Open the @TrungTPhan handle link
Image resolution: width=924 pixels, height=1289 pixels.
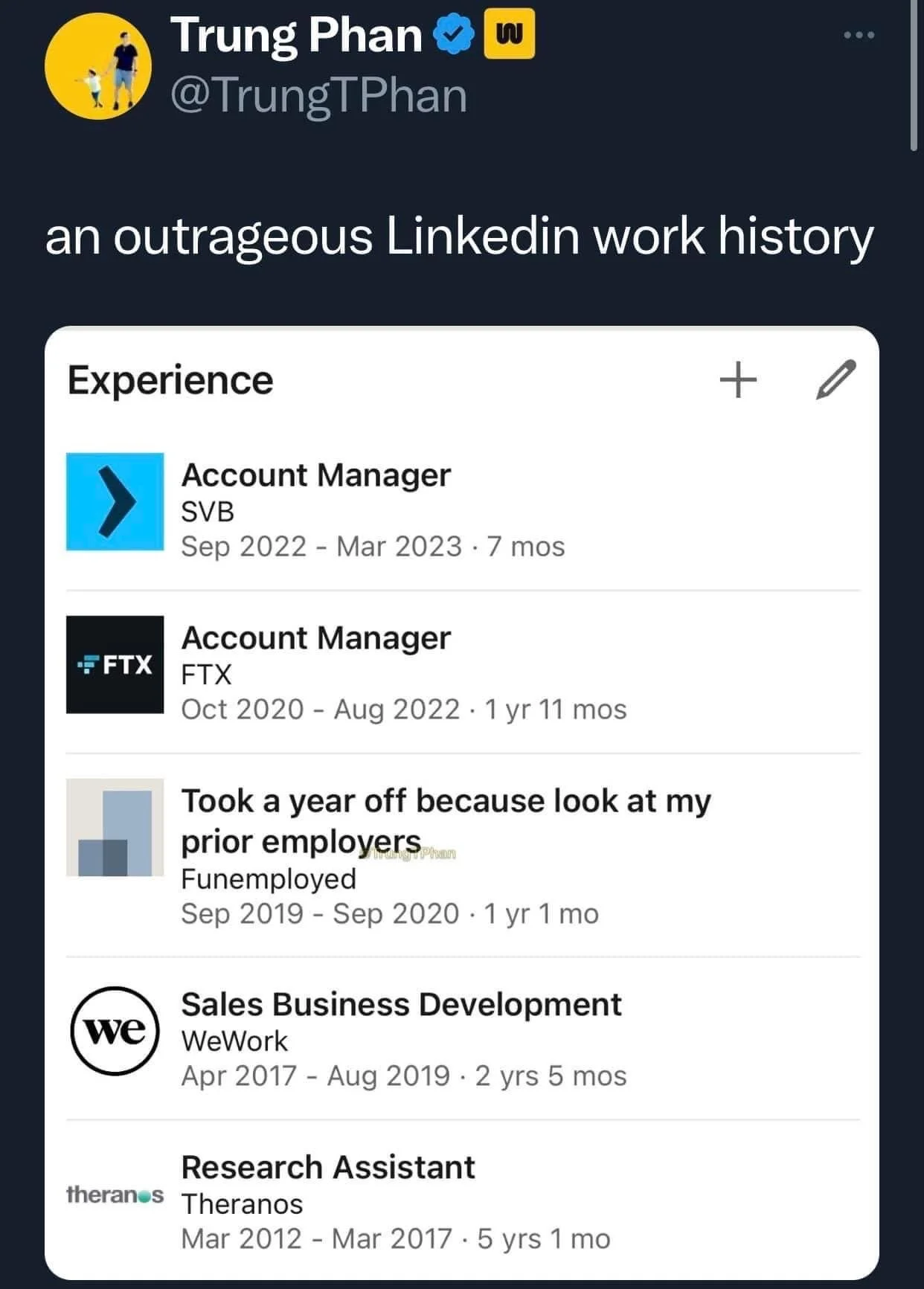pos(318,97)
